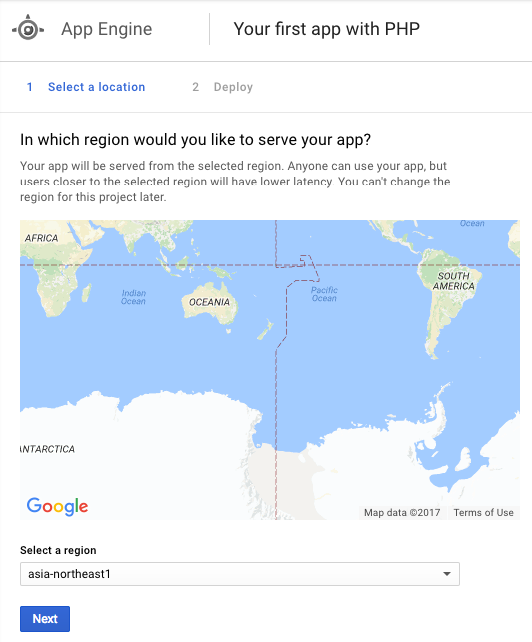Click the App Engine title text
The height and width of the screenshot is (642, 532).
pos(106,29)
